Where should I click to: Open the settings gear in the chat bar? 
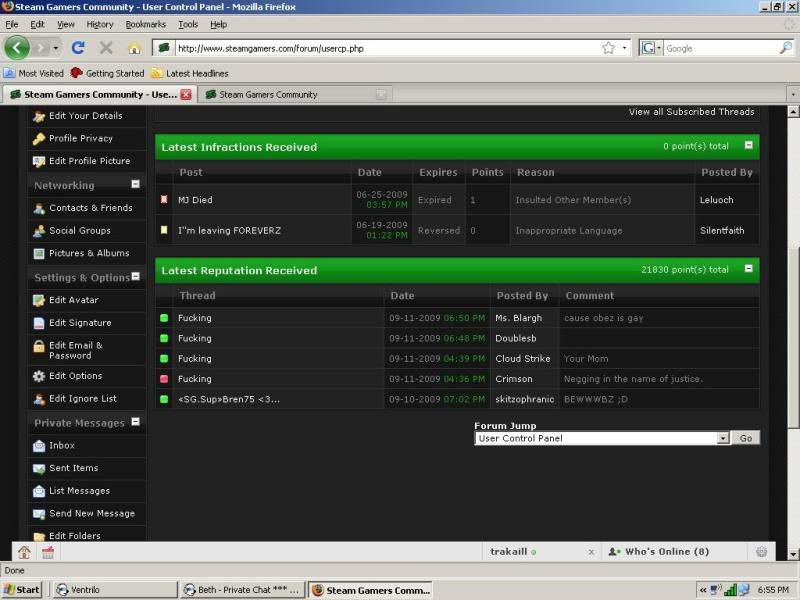coord(761,552)
